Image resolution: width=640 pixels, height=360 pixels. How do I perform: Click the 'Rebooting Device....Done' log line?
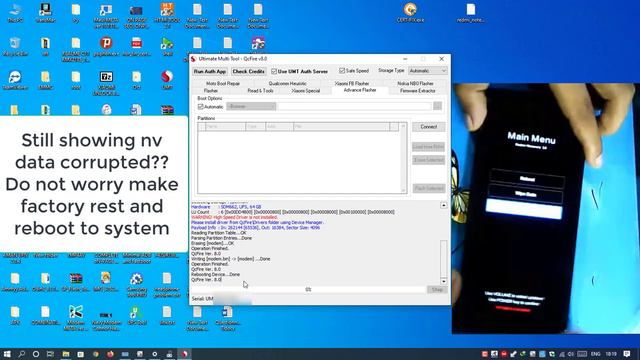[216, 275]
